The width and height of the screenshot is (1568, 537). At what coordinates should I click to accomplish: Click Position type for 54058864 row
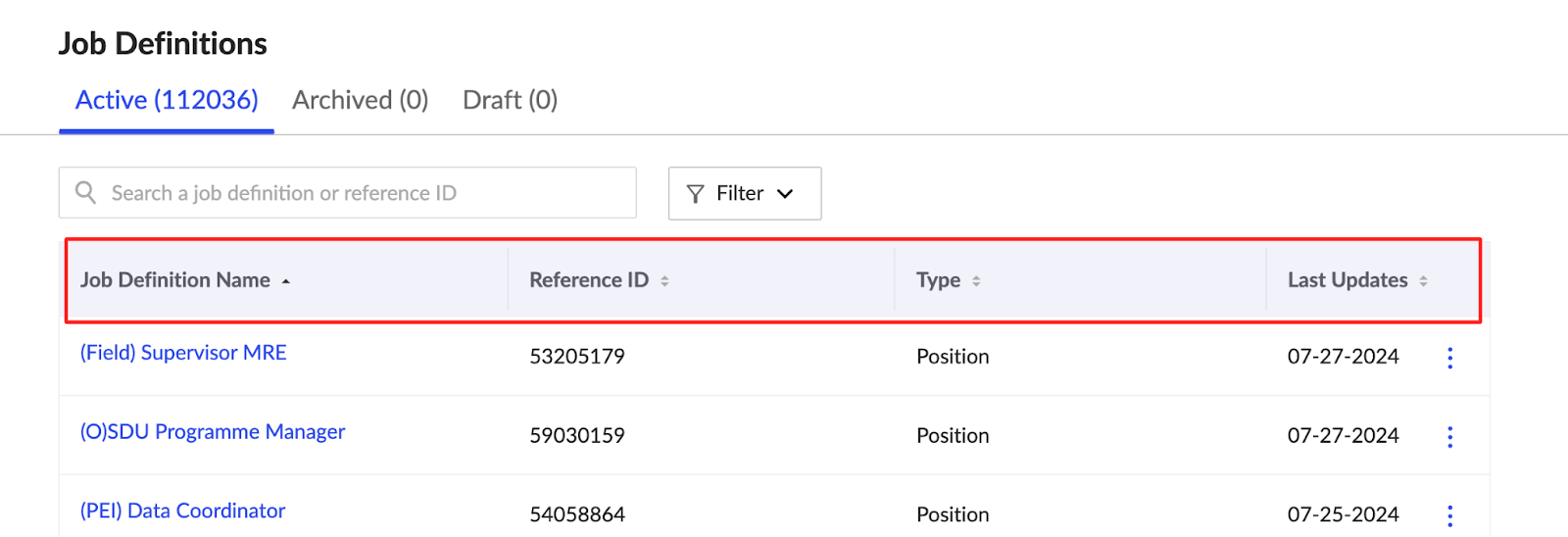(x=953, y=514)
